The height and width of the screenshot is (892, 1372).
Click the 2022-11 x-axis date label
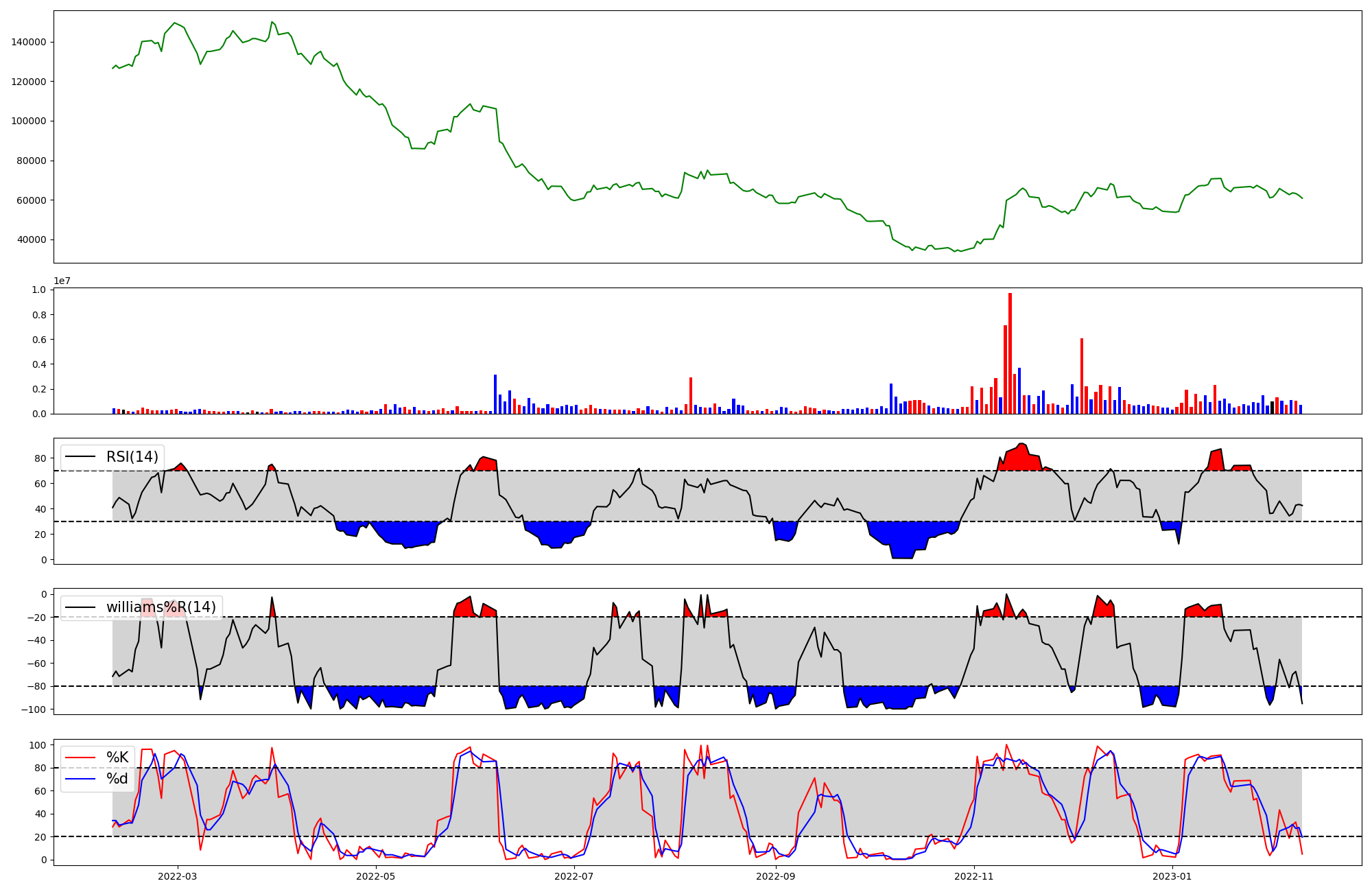click(973, 876)
